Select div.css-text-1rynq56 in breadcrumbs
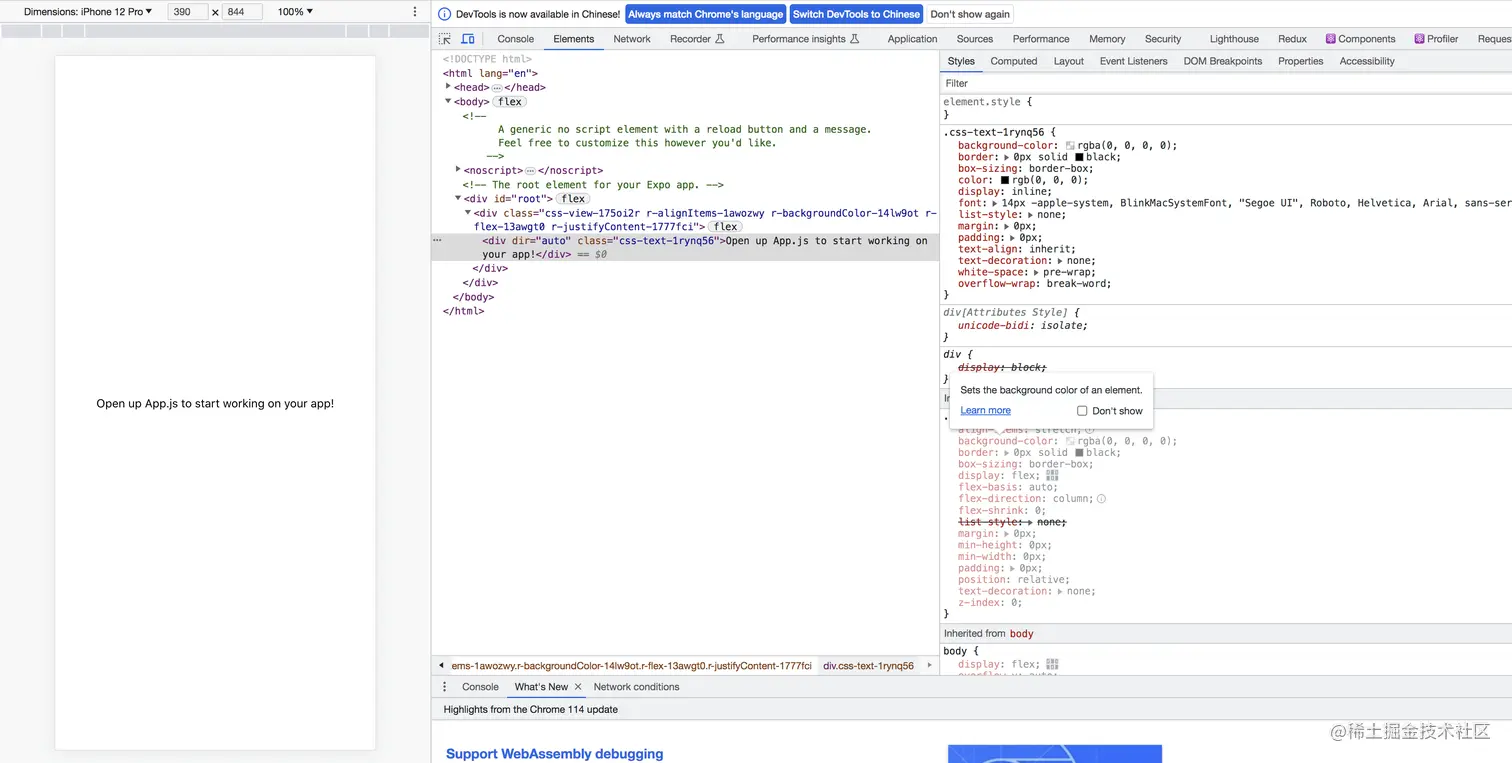This screenshot has height=763, width=1512. coord(868,666)
